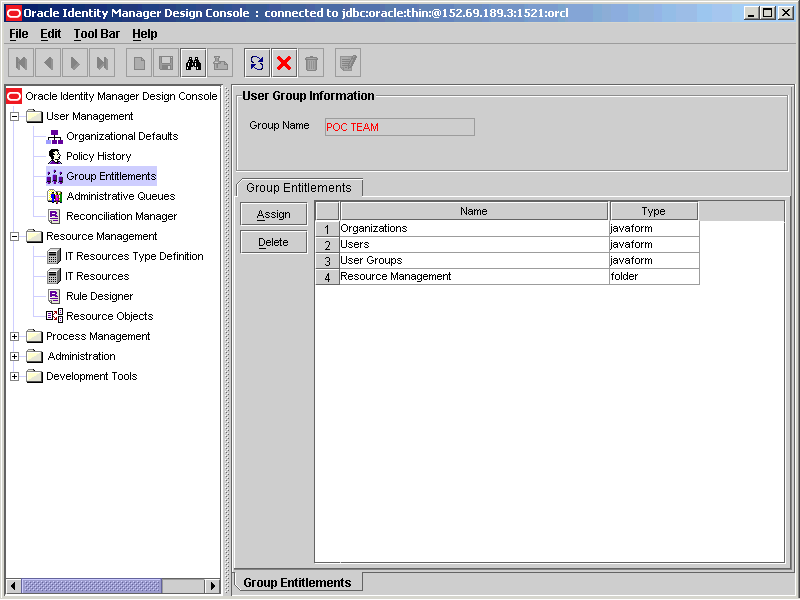Select Reconciliation Manager in the tree

[120, 216]
